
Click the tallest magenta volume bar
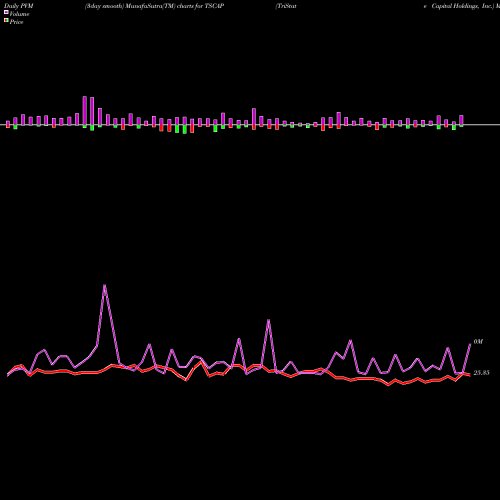(85, 111)
